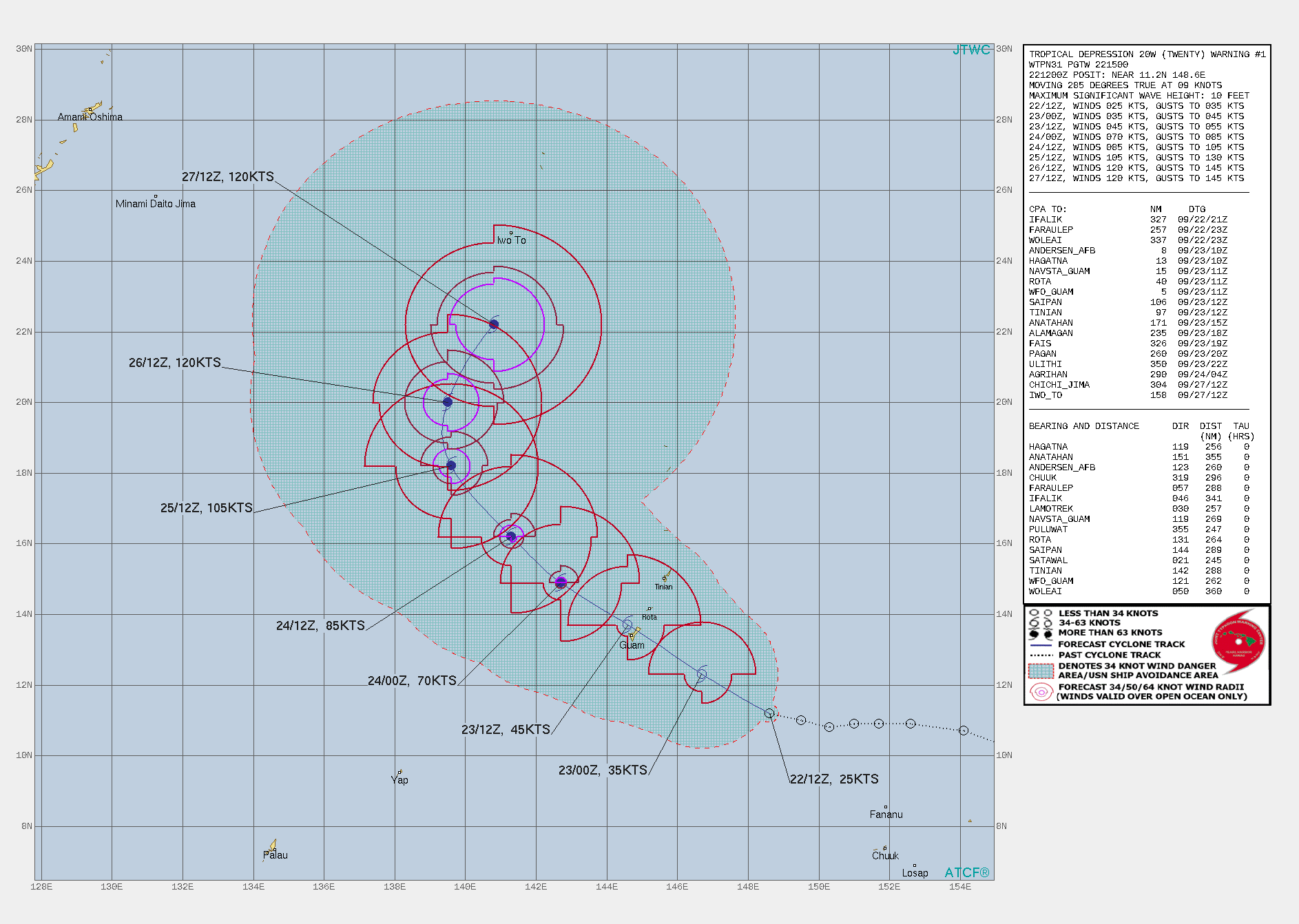Click the ANDERSEN_AFB row in CPA table
Image resolution: width=1299 pixels, height=924 pixels.
[x=1128, y=251]
